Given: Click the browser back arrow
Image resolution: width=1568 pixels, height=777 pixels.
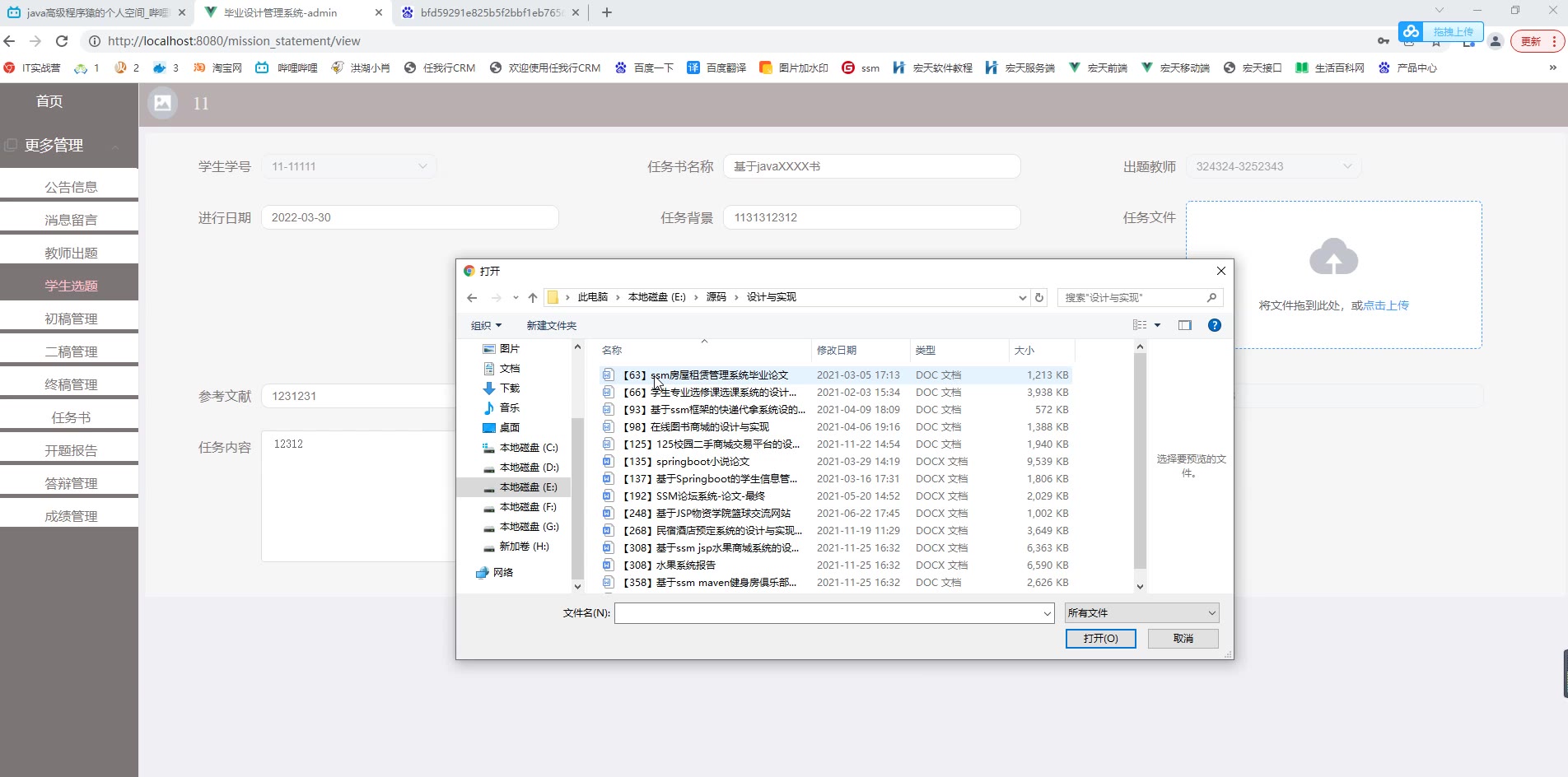Looking at the screenshot, I should [x=10, y=41].
